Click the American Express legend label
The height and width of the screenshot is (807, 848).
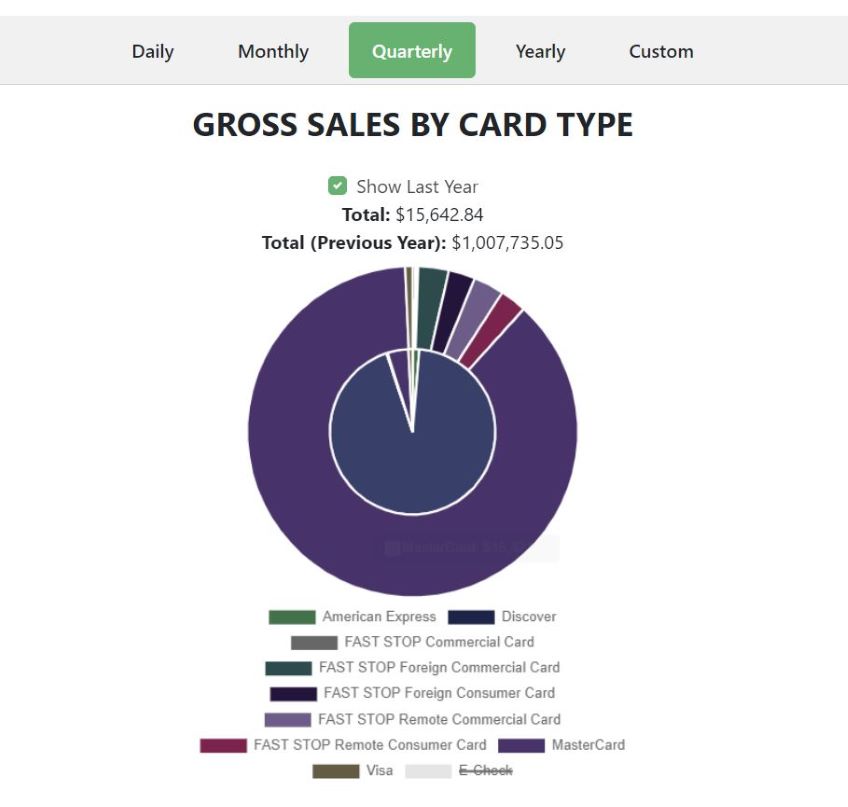(379, 617)
